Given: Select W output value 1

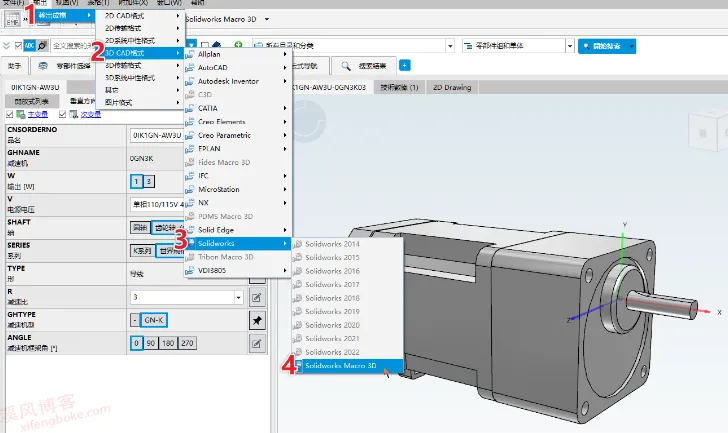Looking at the screenshot, I should (136, 181).
